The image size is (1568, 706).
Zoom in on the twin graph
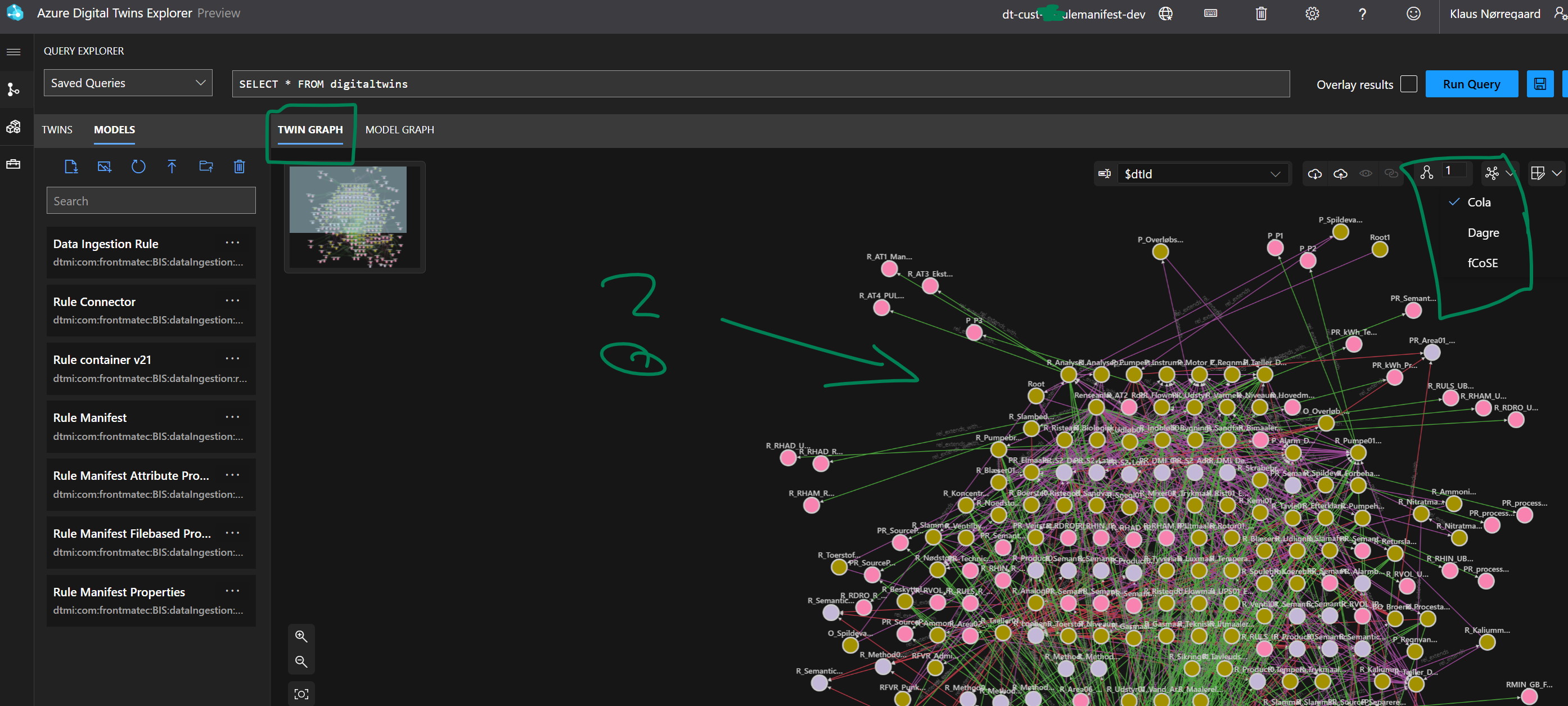point(301,637)
